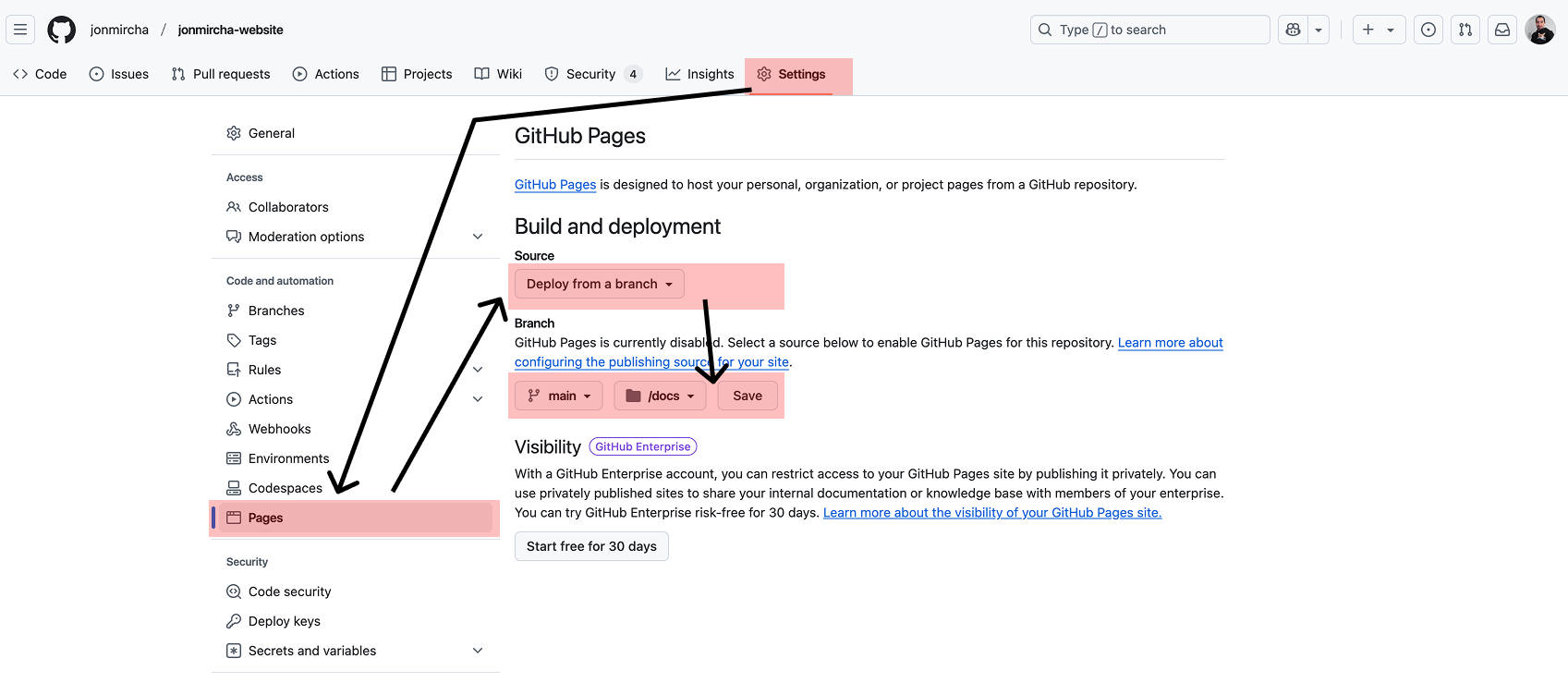
Task: Open Code security settings
Action: (355, 592)
